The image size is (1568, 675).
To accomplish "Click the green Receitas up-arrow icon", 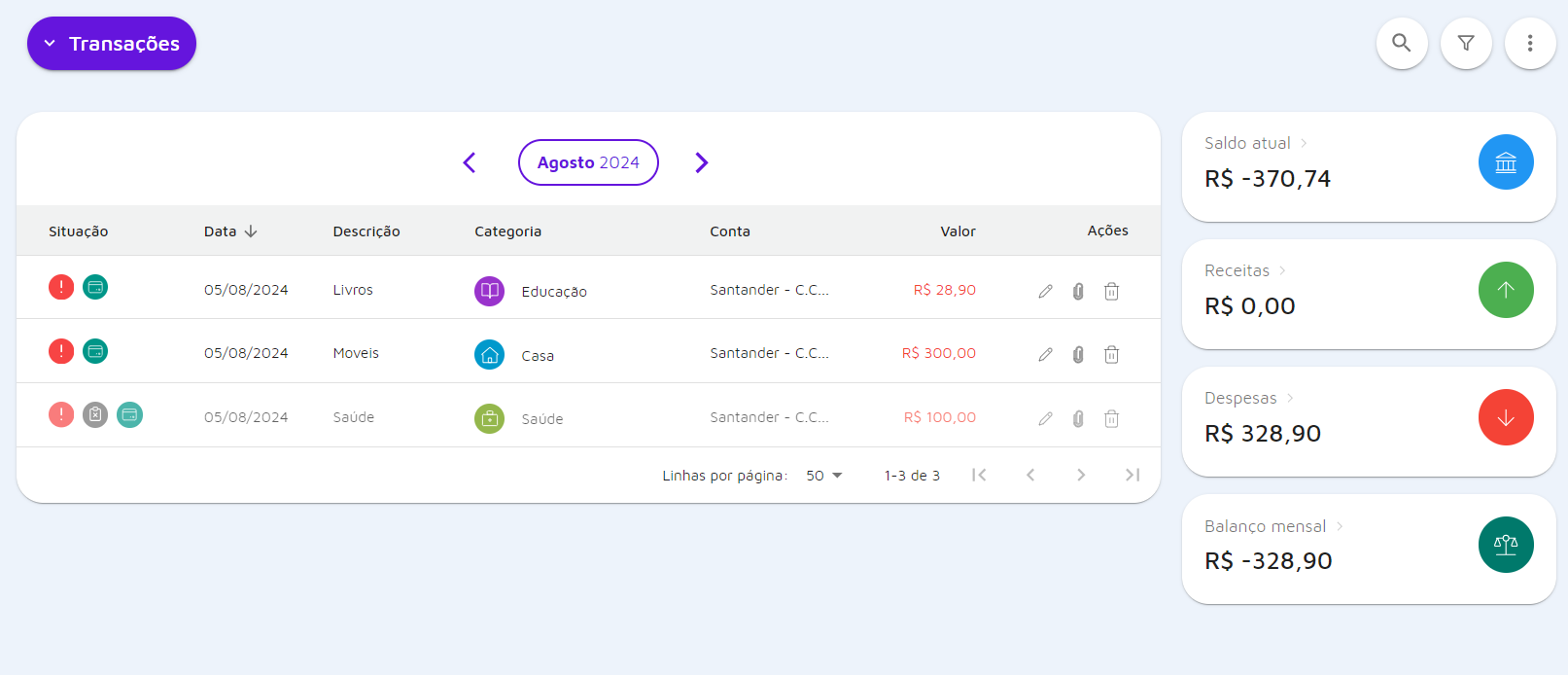I will click(x=1505, y=290).
